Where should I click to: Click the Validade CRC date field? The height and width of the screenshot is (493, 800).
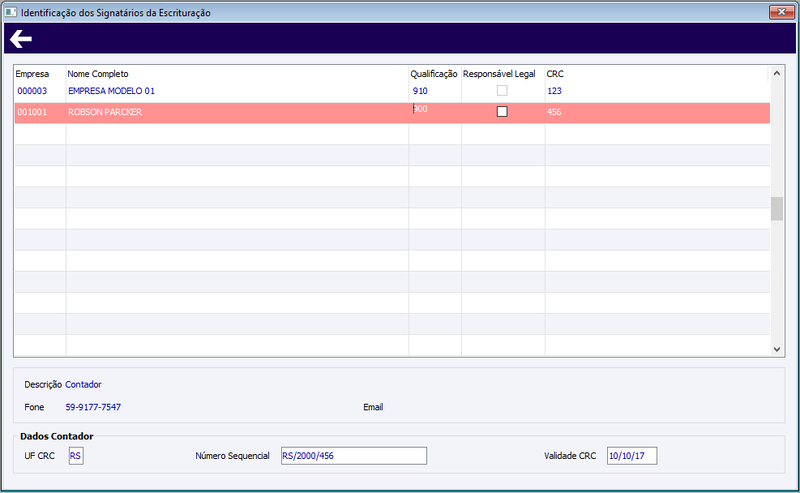(x=632, y=456)
